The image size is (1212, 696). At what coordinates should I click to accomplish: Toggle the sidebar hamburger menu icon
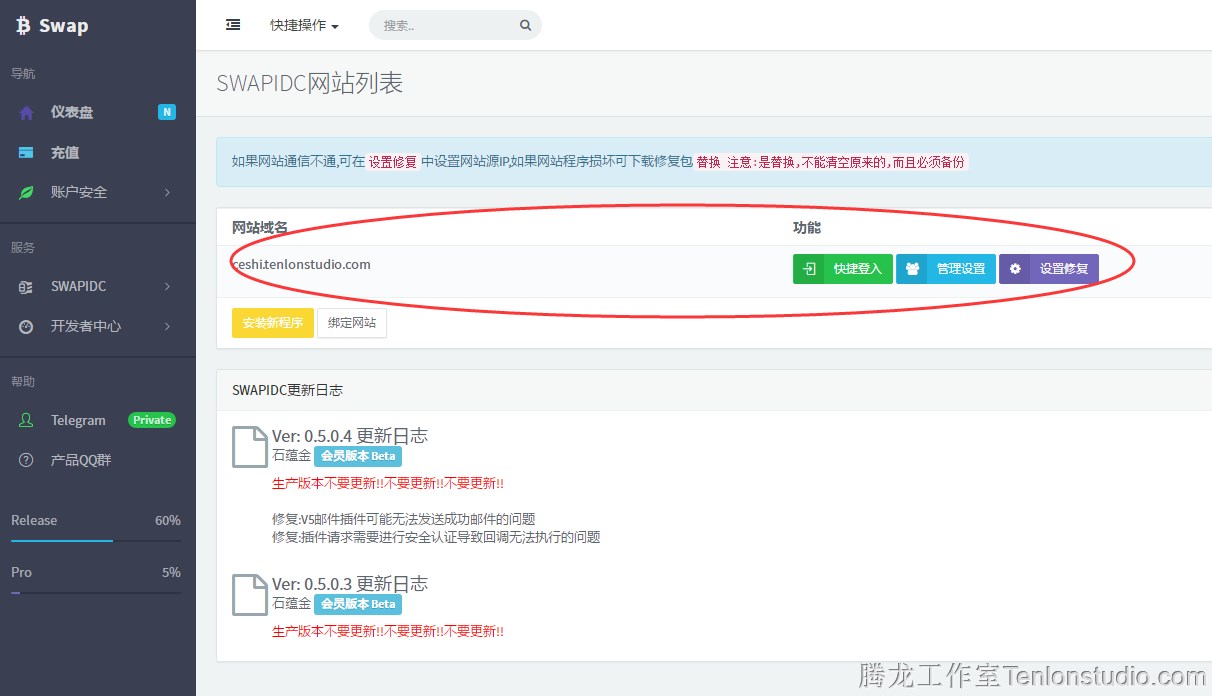[233, 25]
